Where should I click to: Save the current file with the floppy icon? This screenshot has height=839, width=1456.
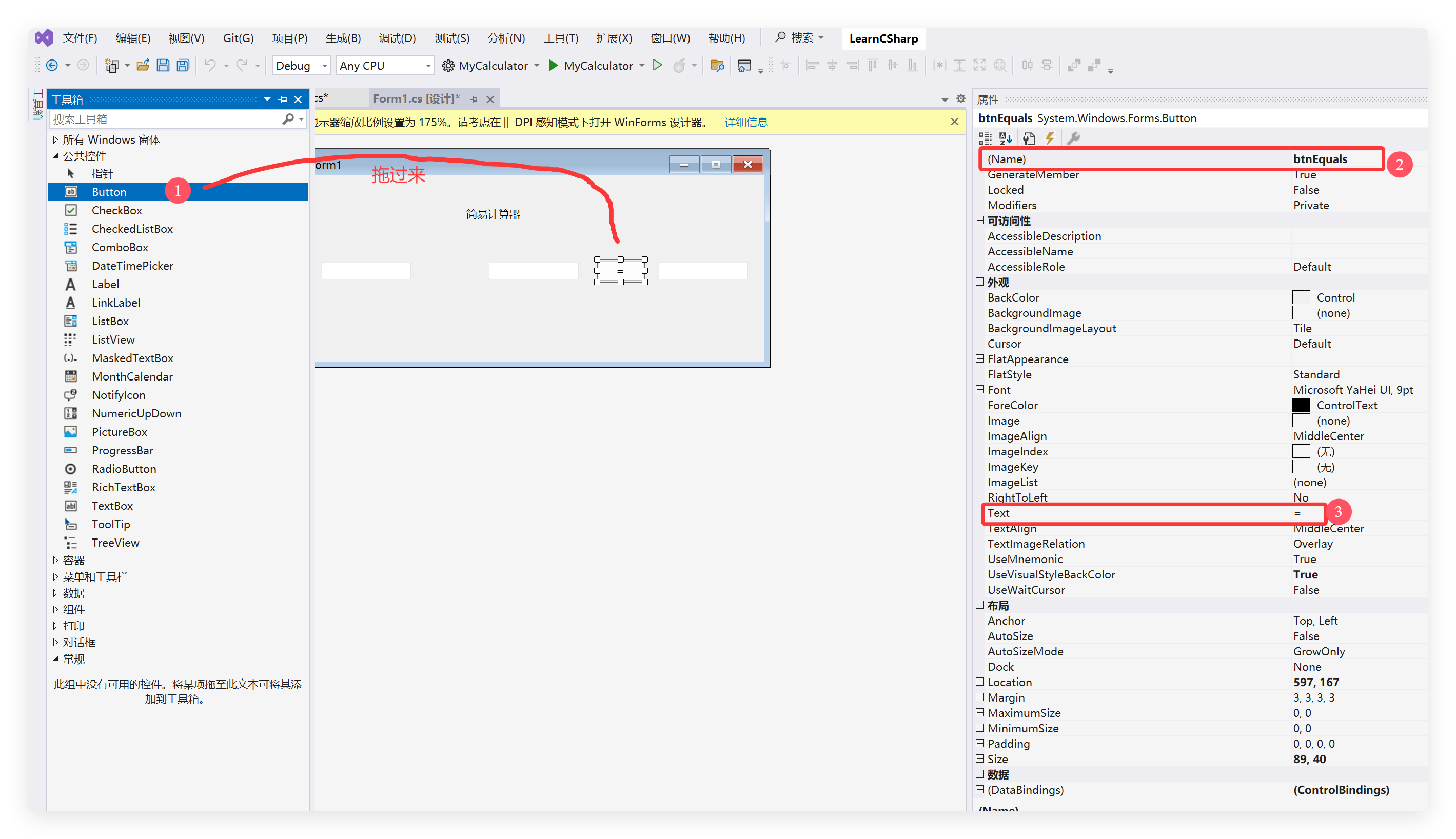click(163, 66)
